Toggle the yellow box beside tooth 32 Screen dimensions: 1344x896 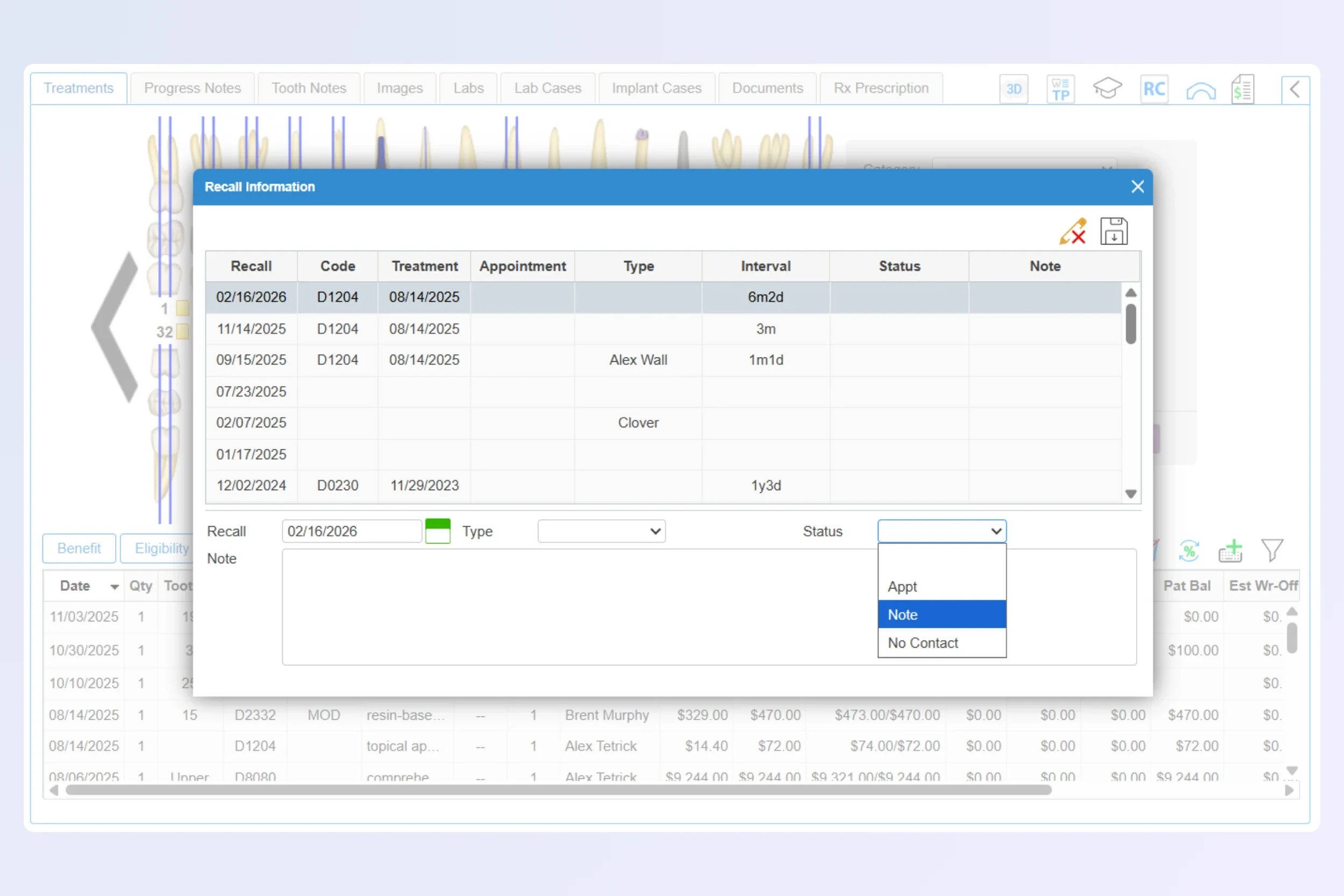point(182,332)
